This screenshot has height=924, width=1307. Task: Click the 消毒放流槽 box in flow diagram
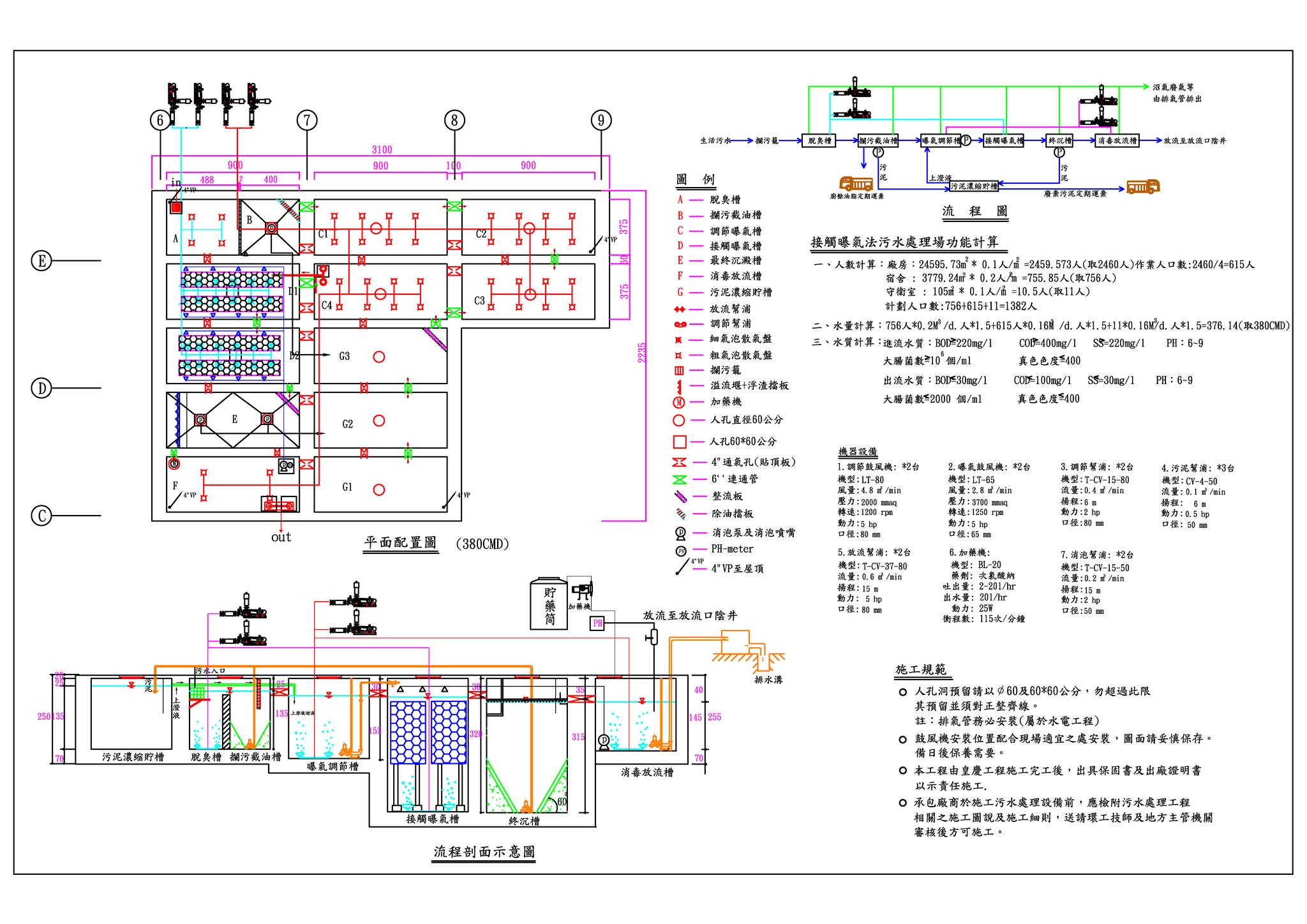1117,140
